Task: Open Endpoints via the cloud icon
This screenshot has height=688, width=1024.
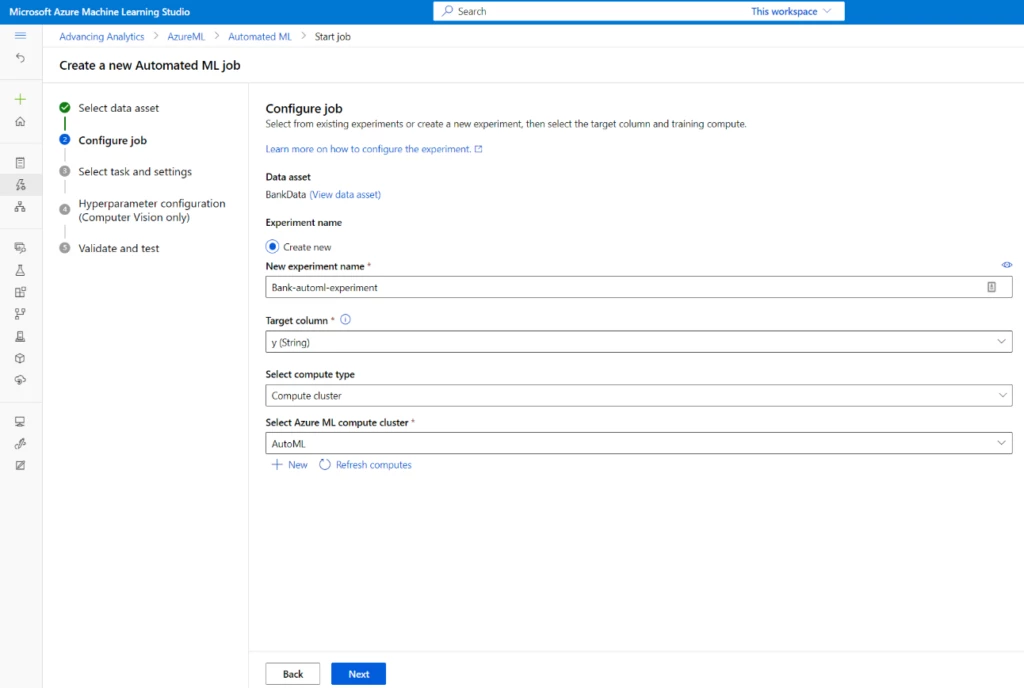Action: click(x=20, y=381)
